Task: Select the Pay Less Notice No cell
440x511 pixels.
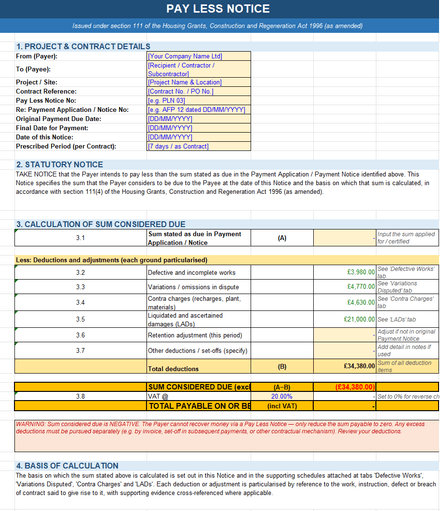Action: pyautogui.click(x=199, y=100)
